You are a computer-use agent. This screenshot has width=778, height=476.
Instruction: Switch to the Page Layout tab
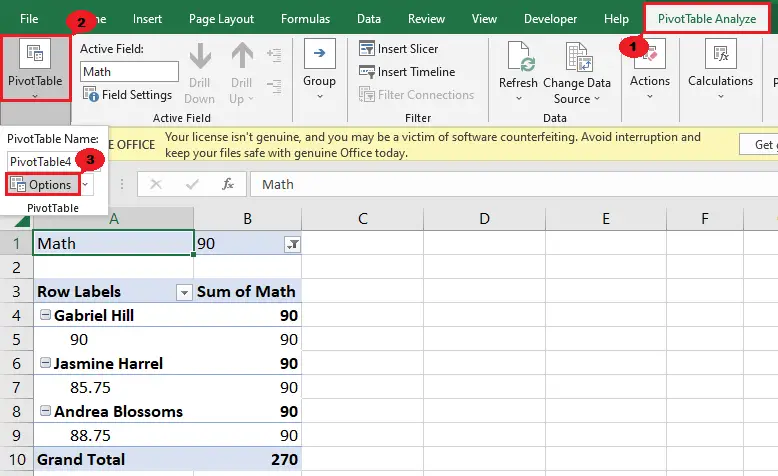coord(221,19)
